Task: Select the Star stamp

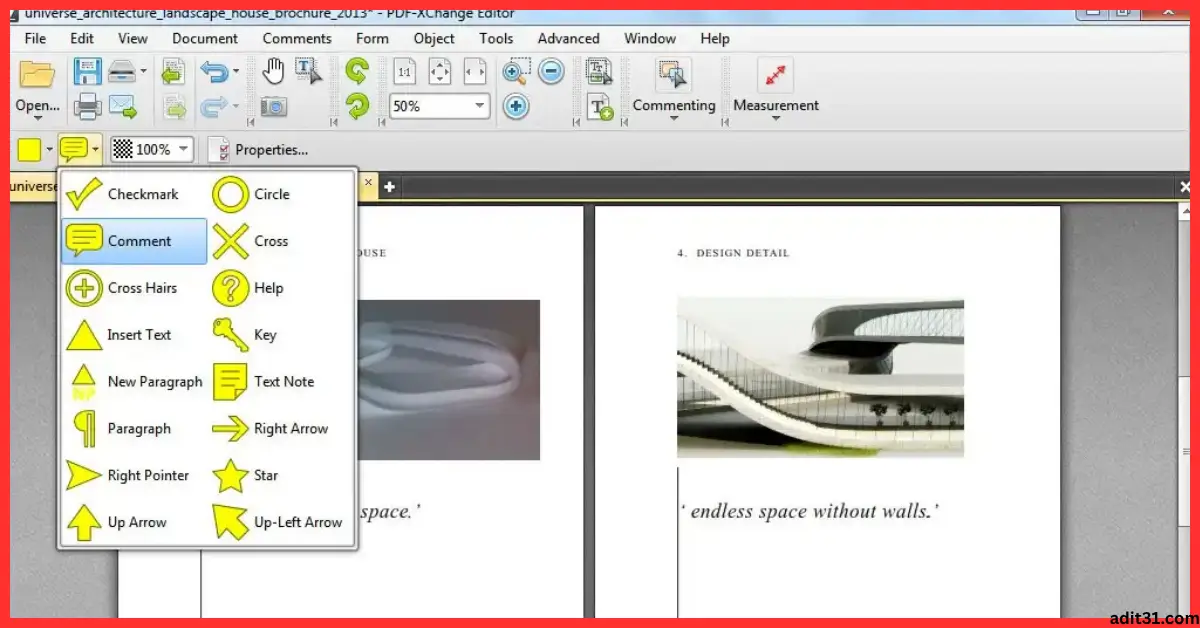Action: (248, 477)
